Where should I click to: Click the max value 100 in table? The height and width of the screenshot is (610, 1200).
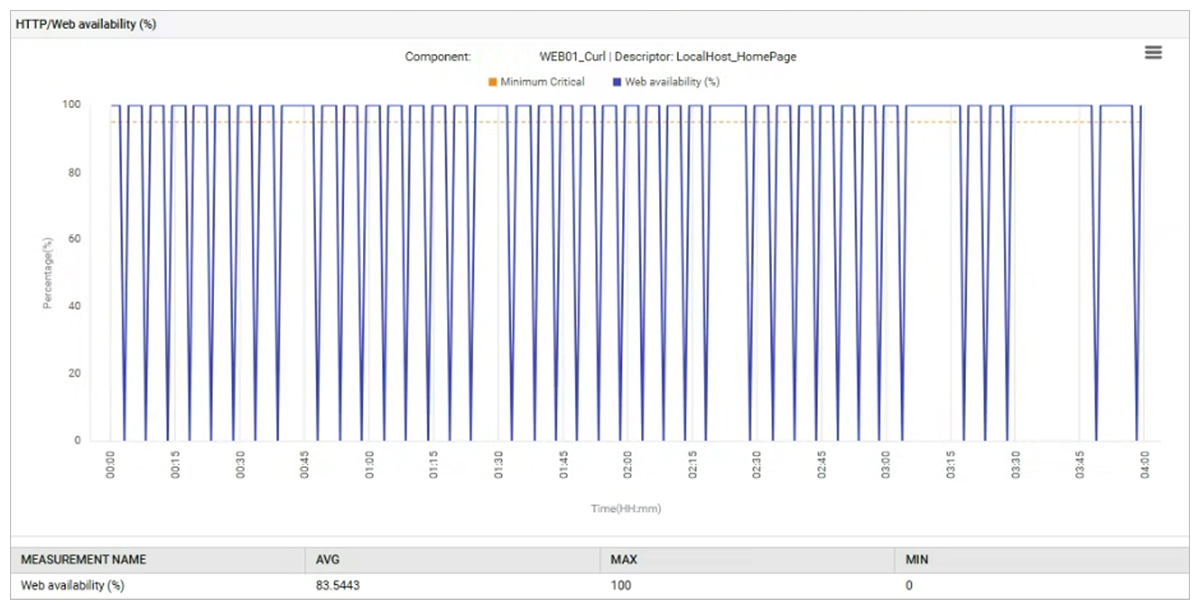point(620,585)
